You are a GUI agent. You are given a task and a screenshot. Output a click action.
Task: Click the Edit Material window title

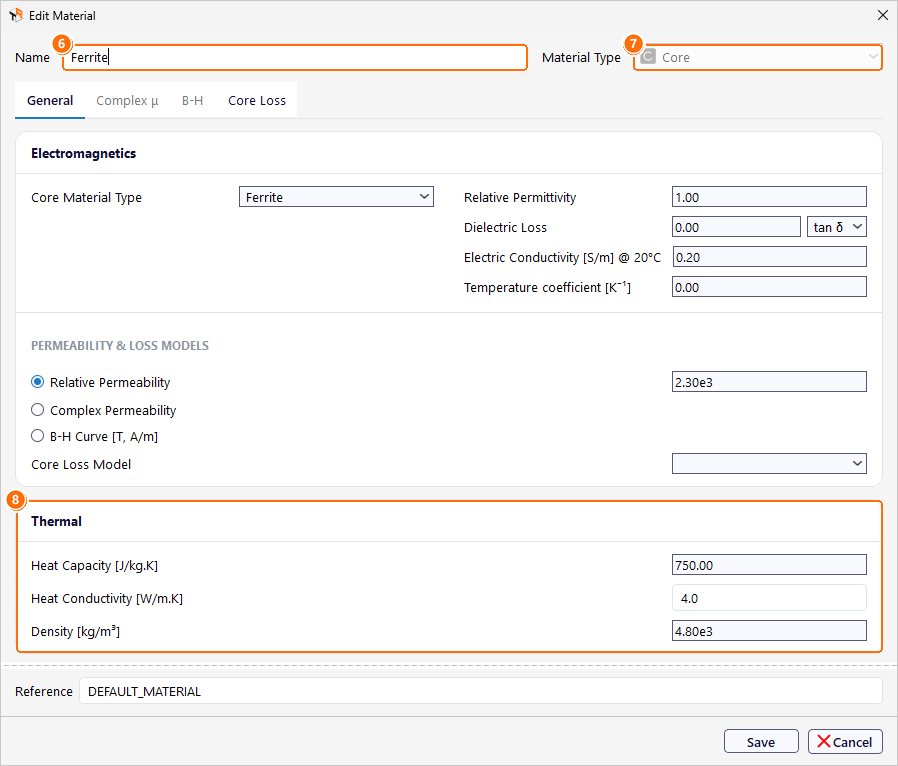tap(62, 15)
